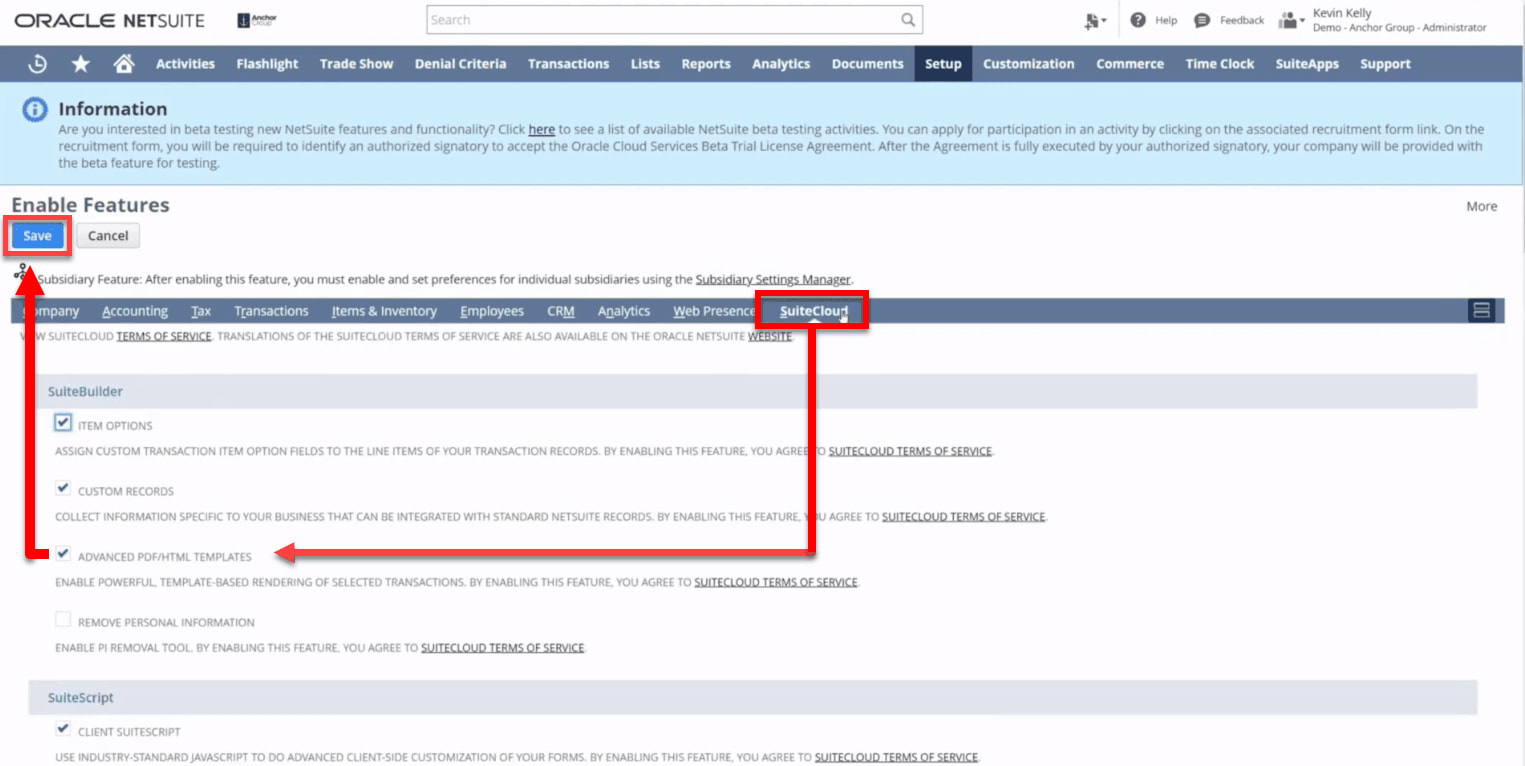Open the change role user icon
Viewport: 1525px width, 766px height.
click(x=1292, y=20)
